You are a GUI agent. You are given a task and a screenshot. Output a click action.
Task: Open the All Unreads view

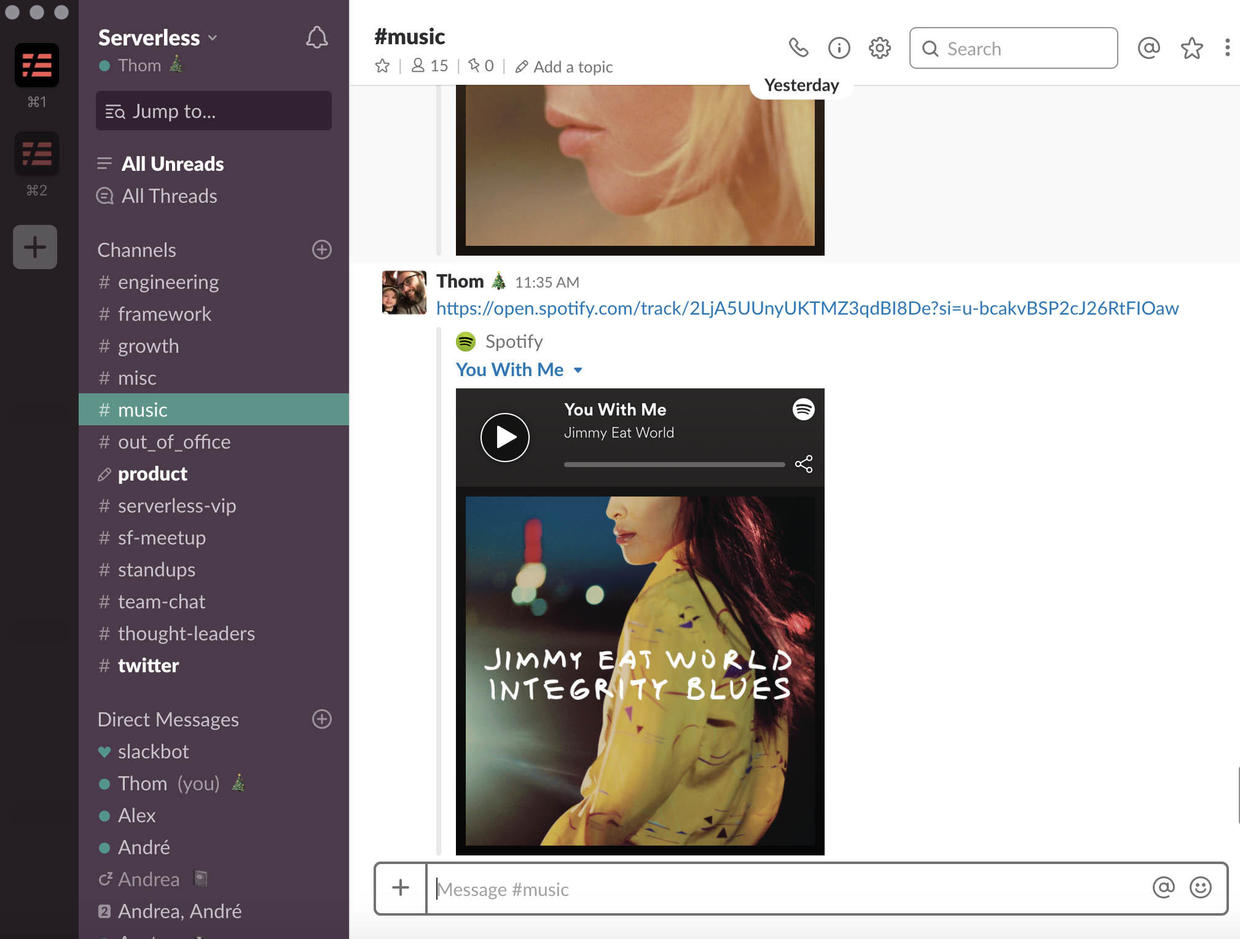tap(173, 163)
